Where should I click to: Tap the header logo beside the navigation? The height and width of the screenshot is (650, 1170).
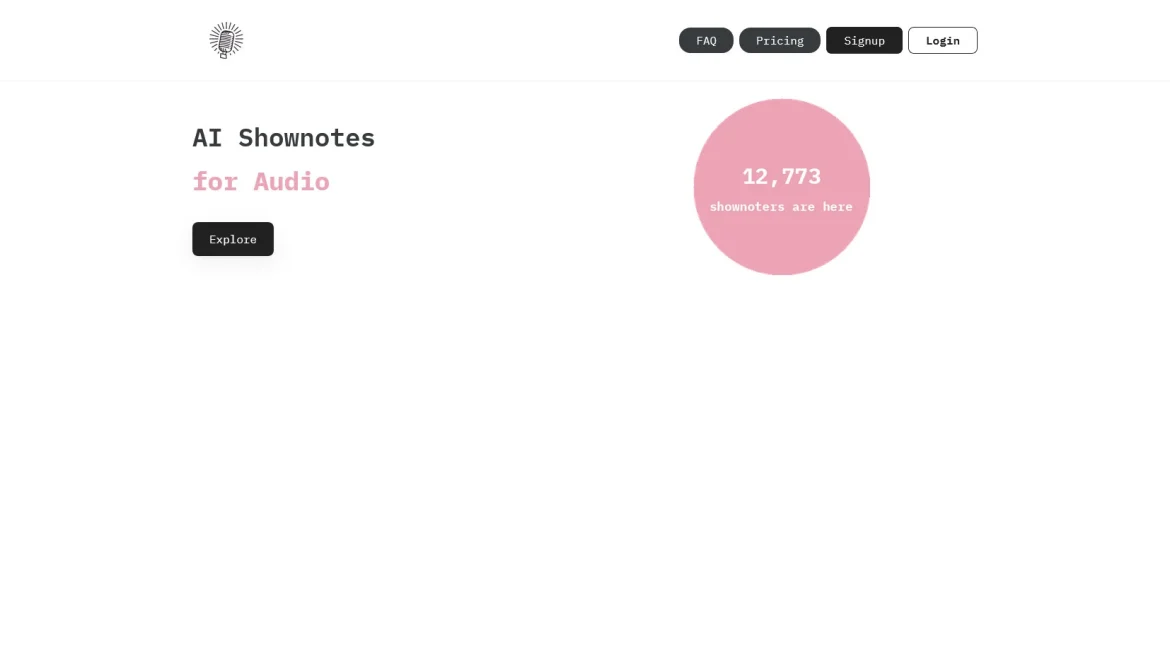[x=226, y=40]
